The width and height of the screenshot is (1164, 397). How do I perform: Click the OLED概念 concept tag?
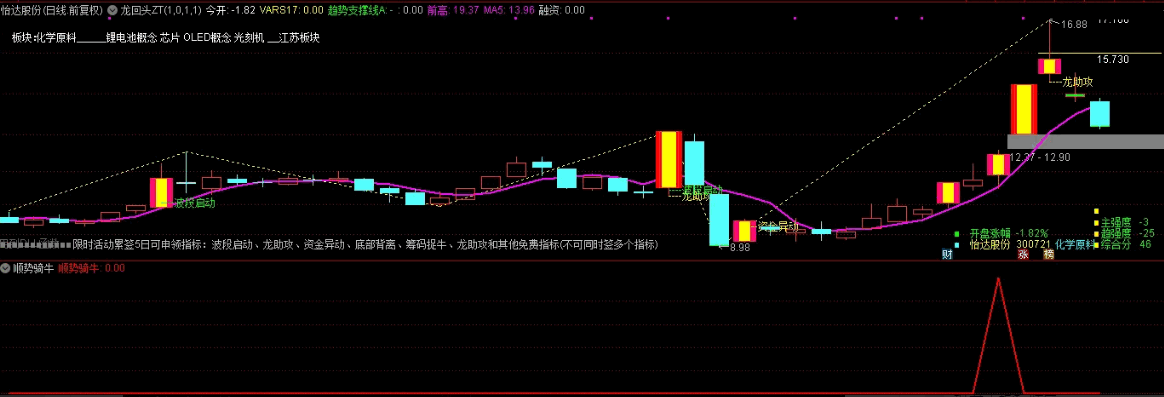click(207, 37)
